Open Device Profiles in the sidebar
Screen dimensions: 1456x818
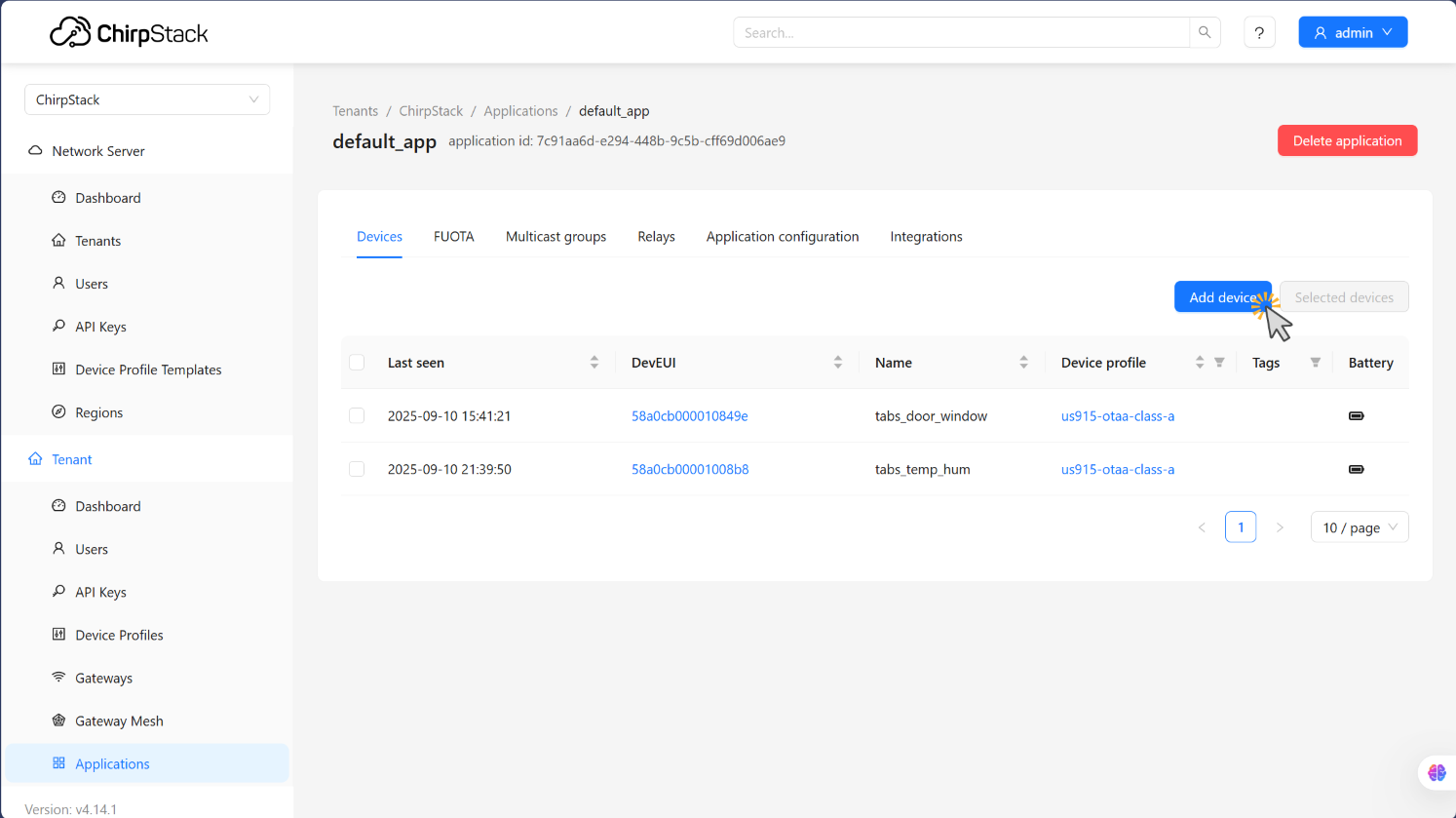tap(119, 635)
